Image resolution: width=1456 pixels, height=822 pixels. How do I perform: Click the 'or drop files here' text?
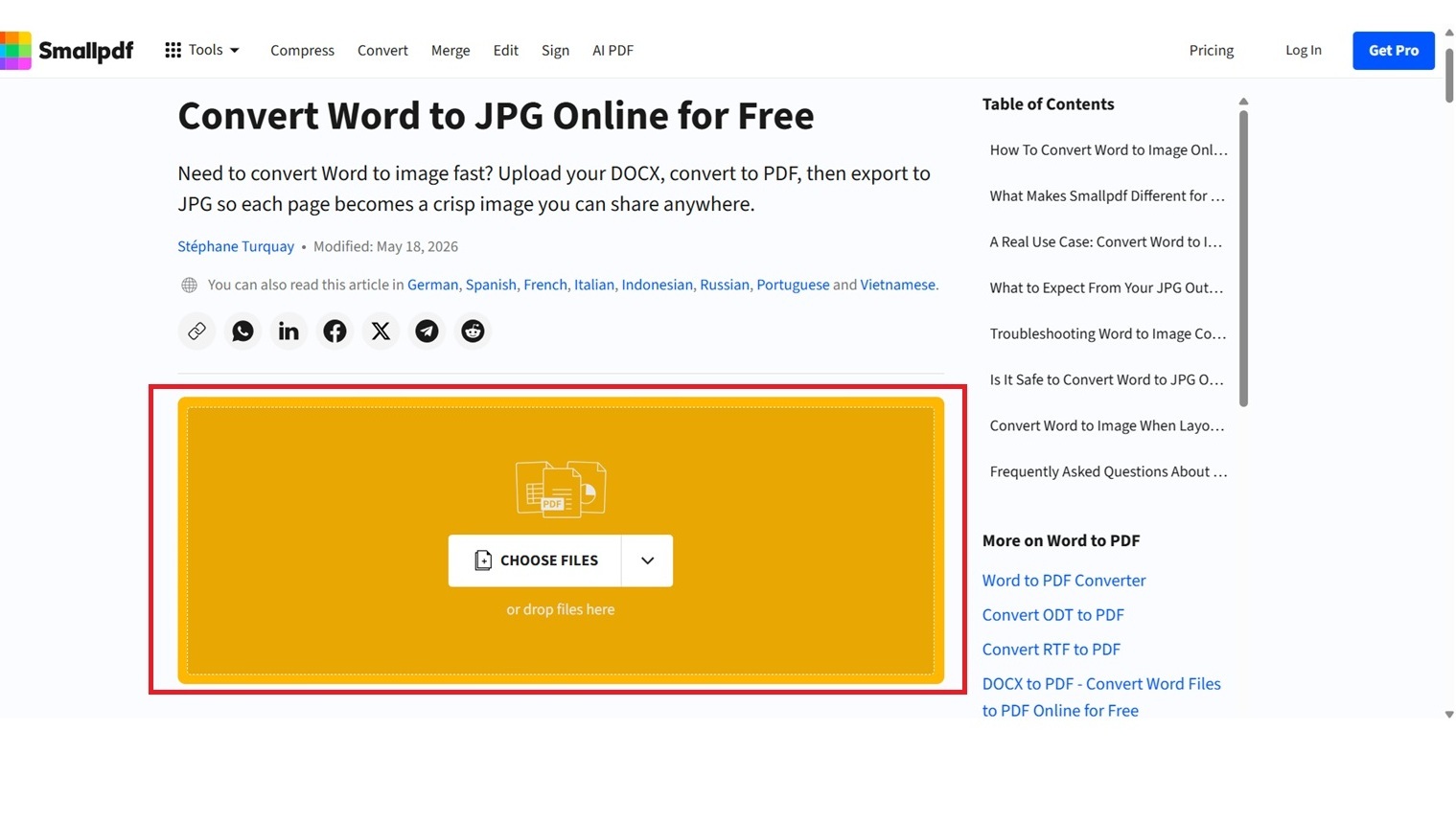[561, 609]
